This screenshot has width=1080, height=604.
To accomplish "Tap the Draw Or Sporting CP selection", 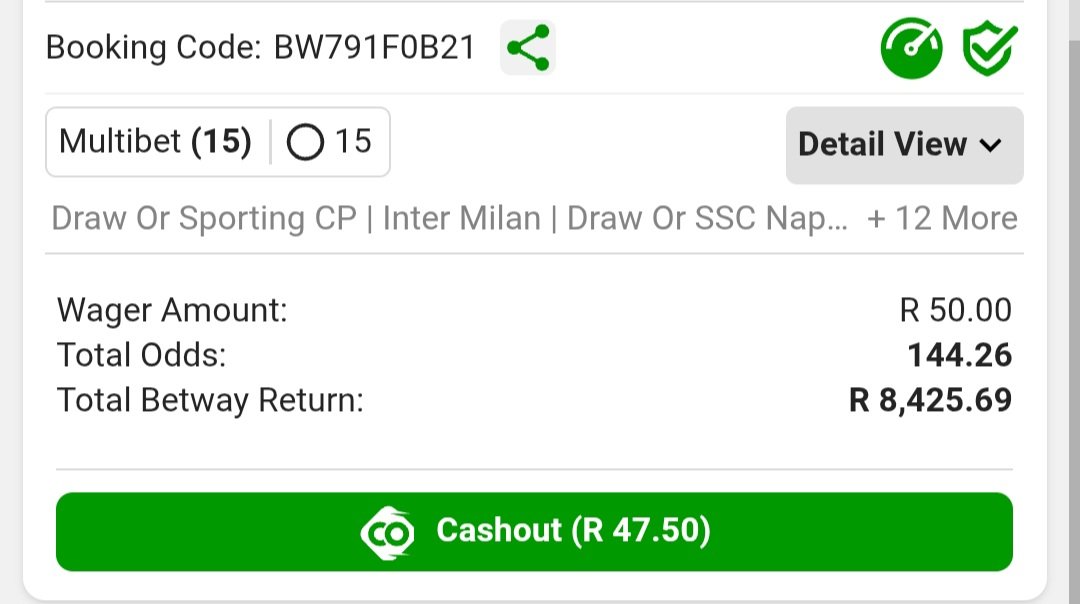I will point(204,218).
